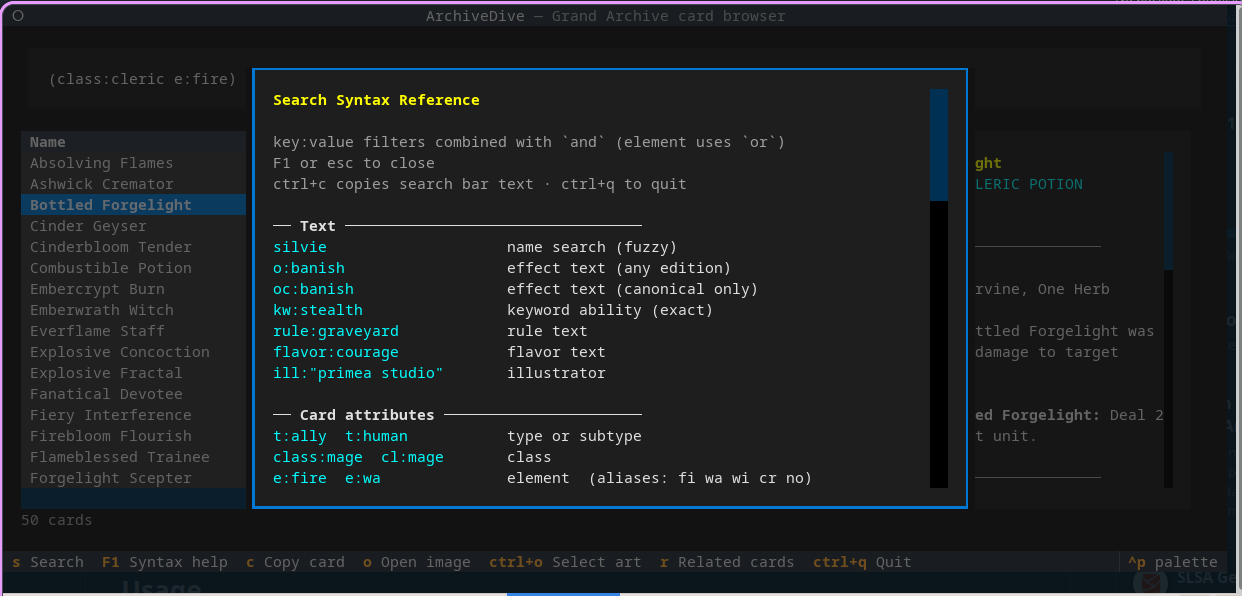Click the ArchiveDive window title
Image resolution: width=1242 pixels, height=596 pixels.
point(606,16)
